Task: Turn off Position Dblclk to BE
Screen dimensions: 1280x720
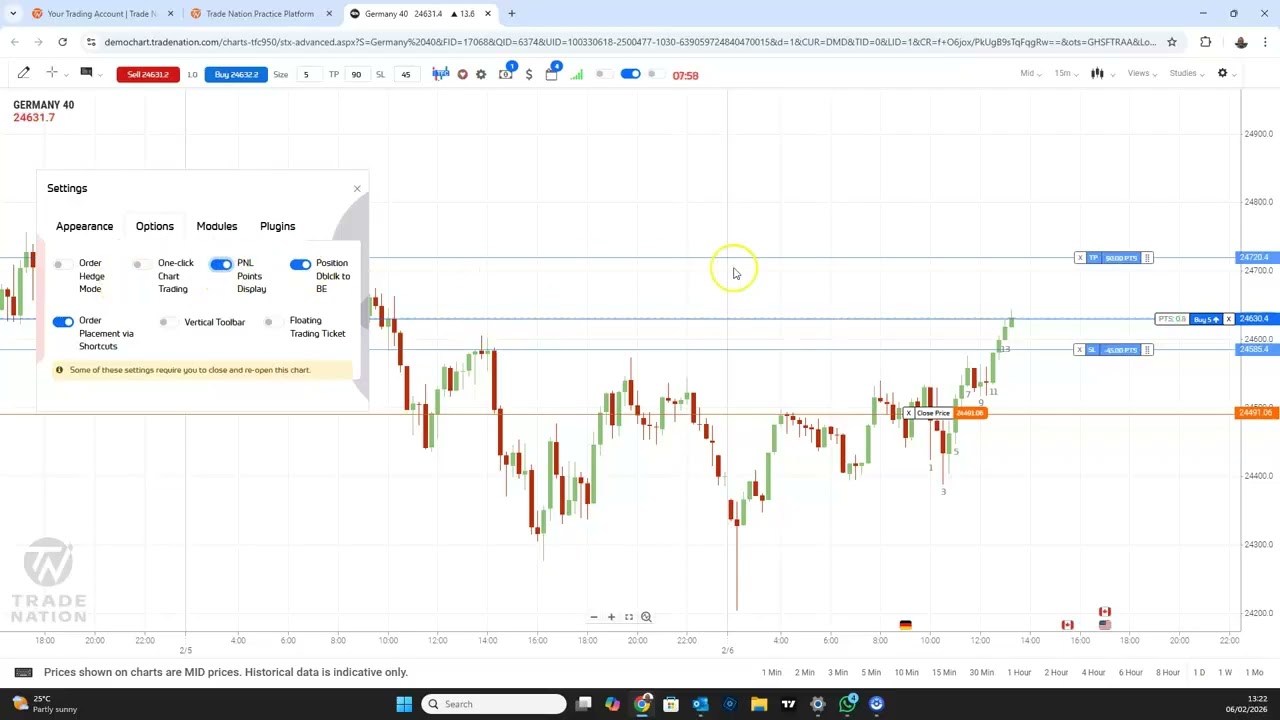Action: [300, 264]
